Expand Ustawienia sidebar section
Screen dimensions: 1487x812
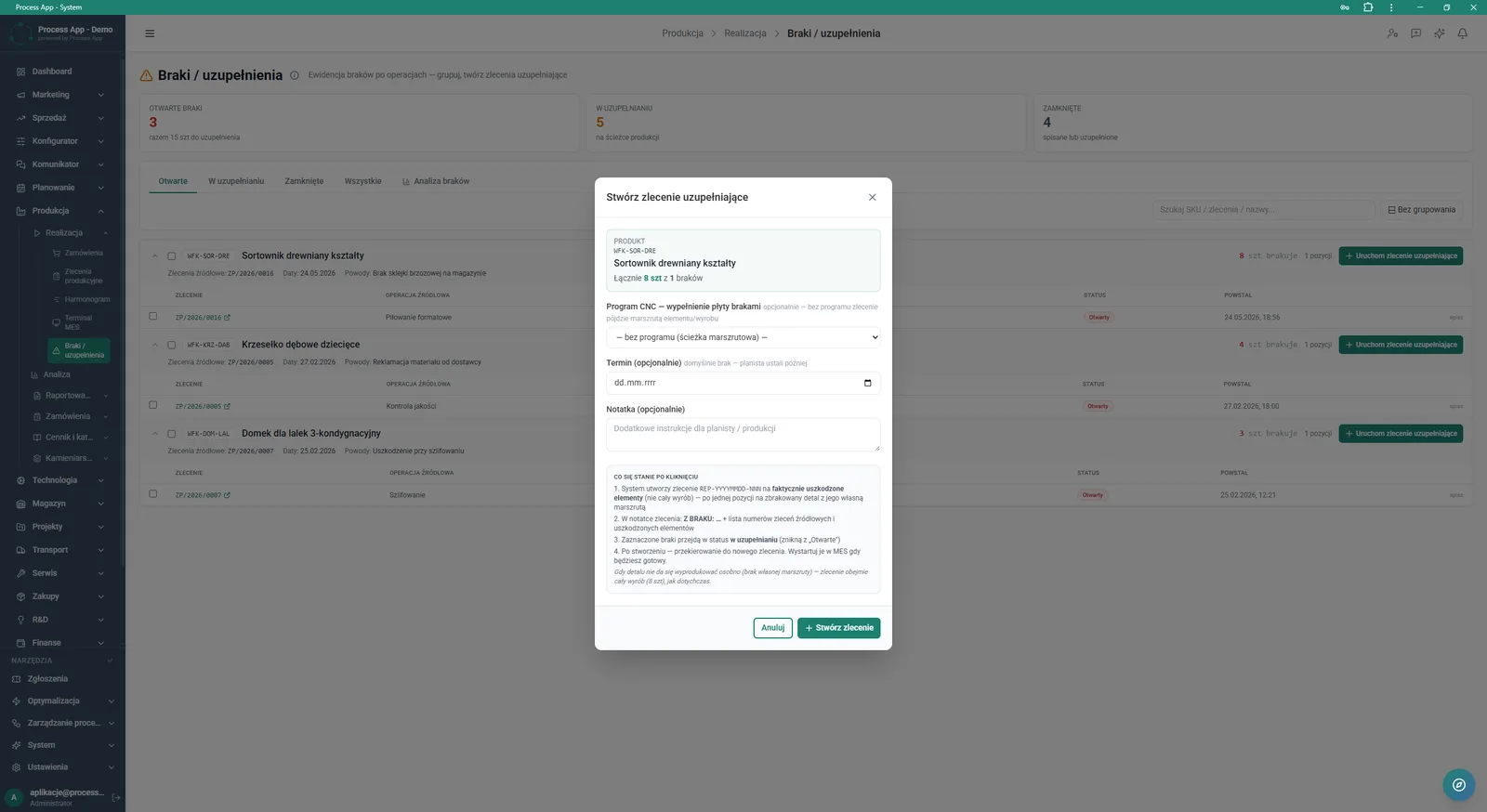[62, 767]
